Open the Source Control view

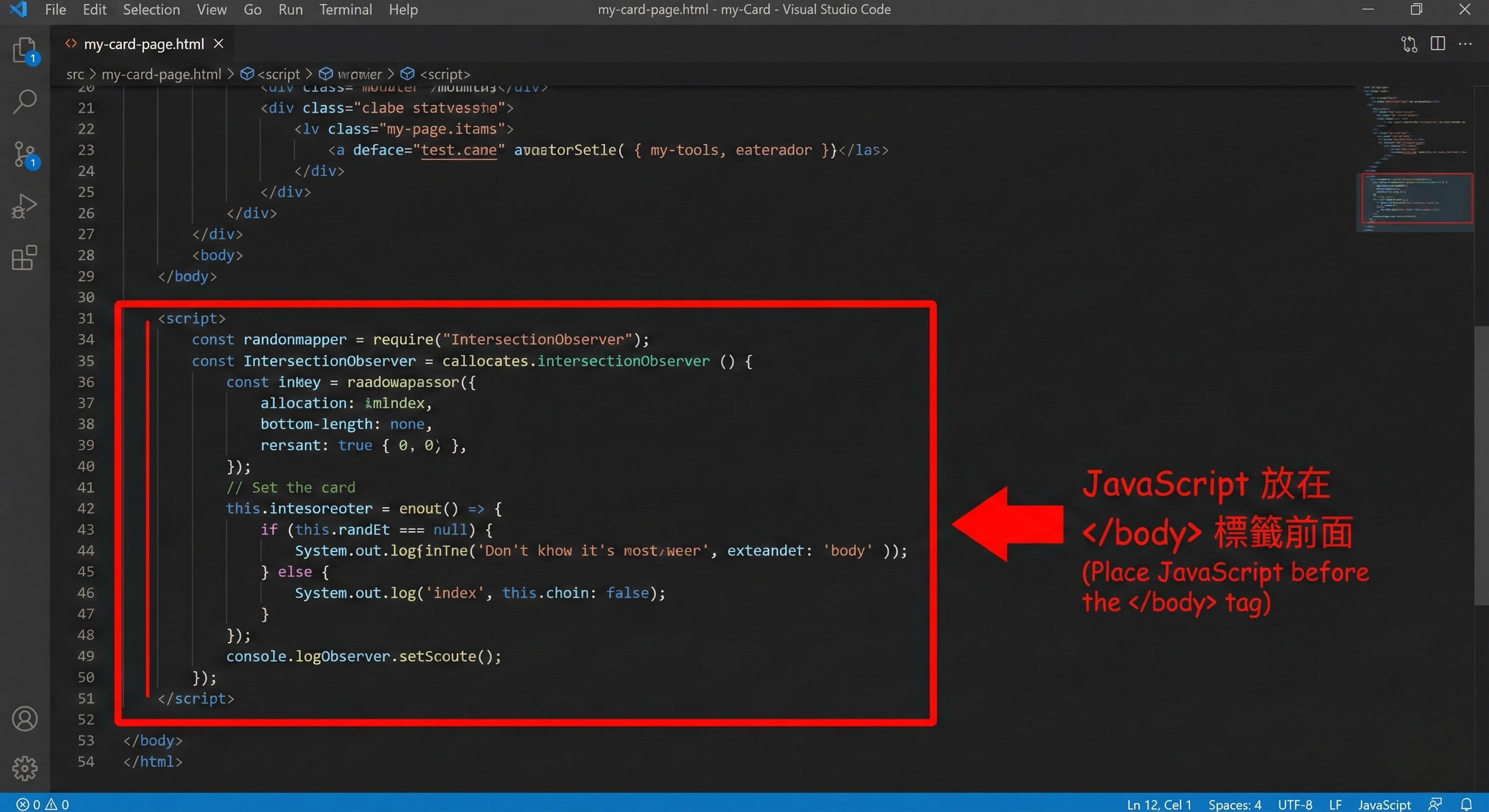click(x=24, y=154)
